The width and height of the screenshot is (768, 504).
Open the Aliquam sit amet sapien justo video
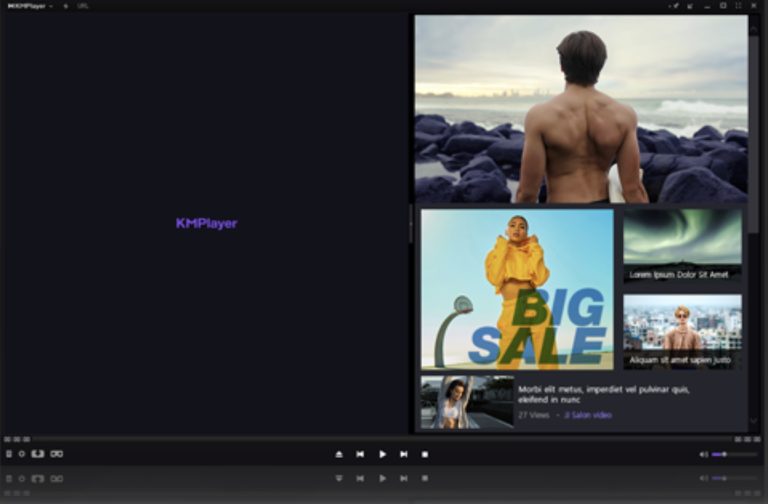tap(682, 331)
